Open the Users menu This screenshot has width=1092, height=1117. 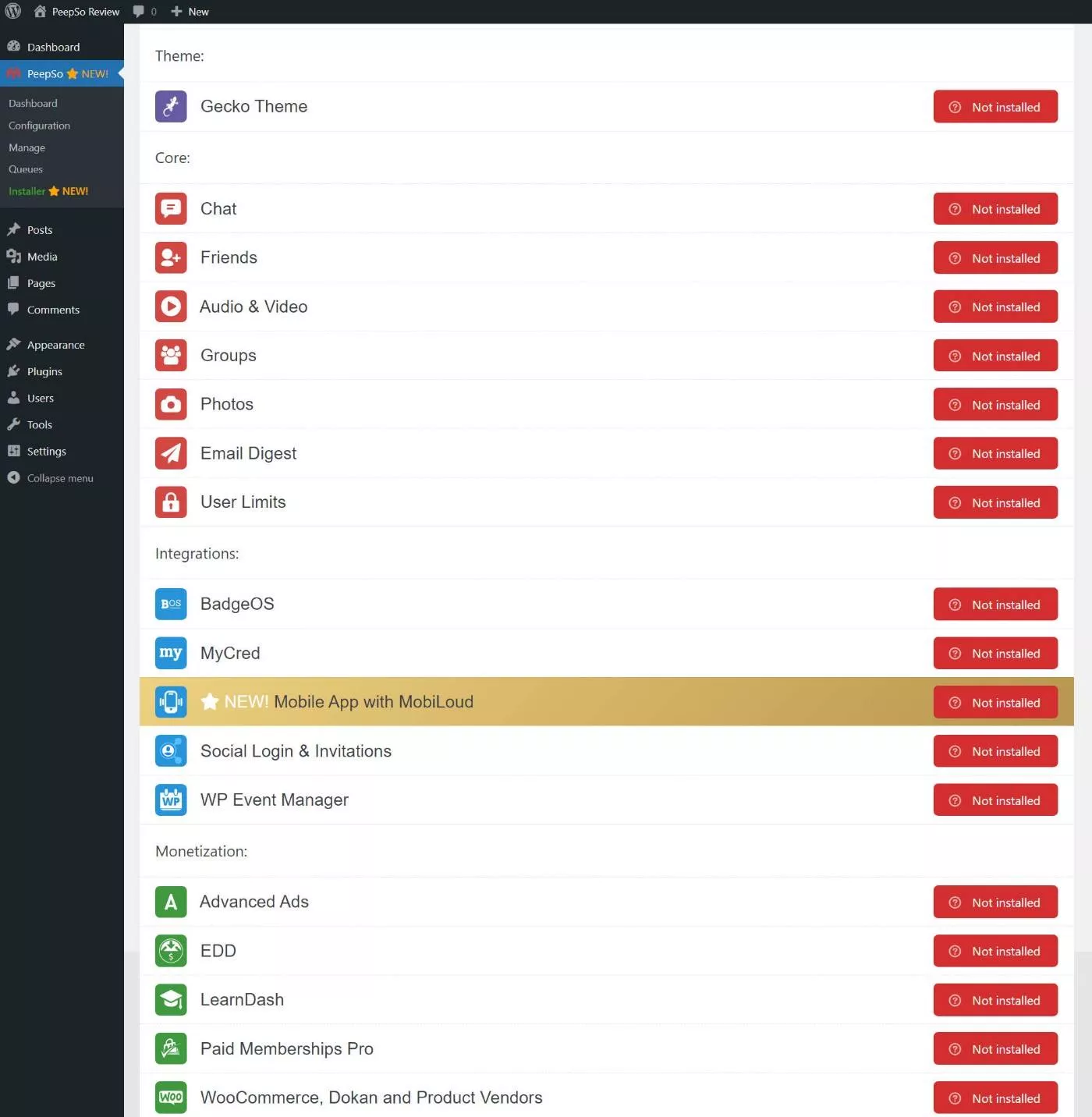[62, 398]
